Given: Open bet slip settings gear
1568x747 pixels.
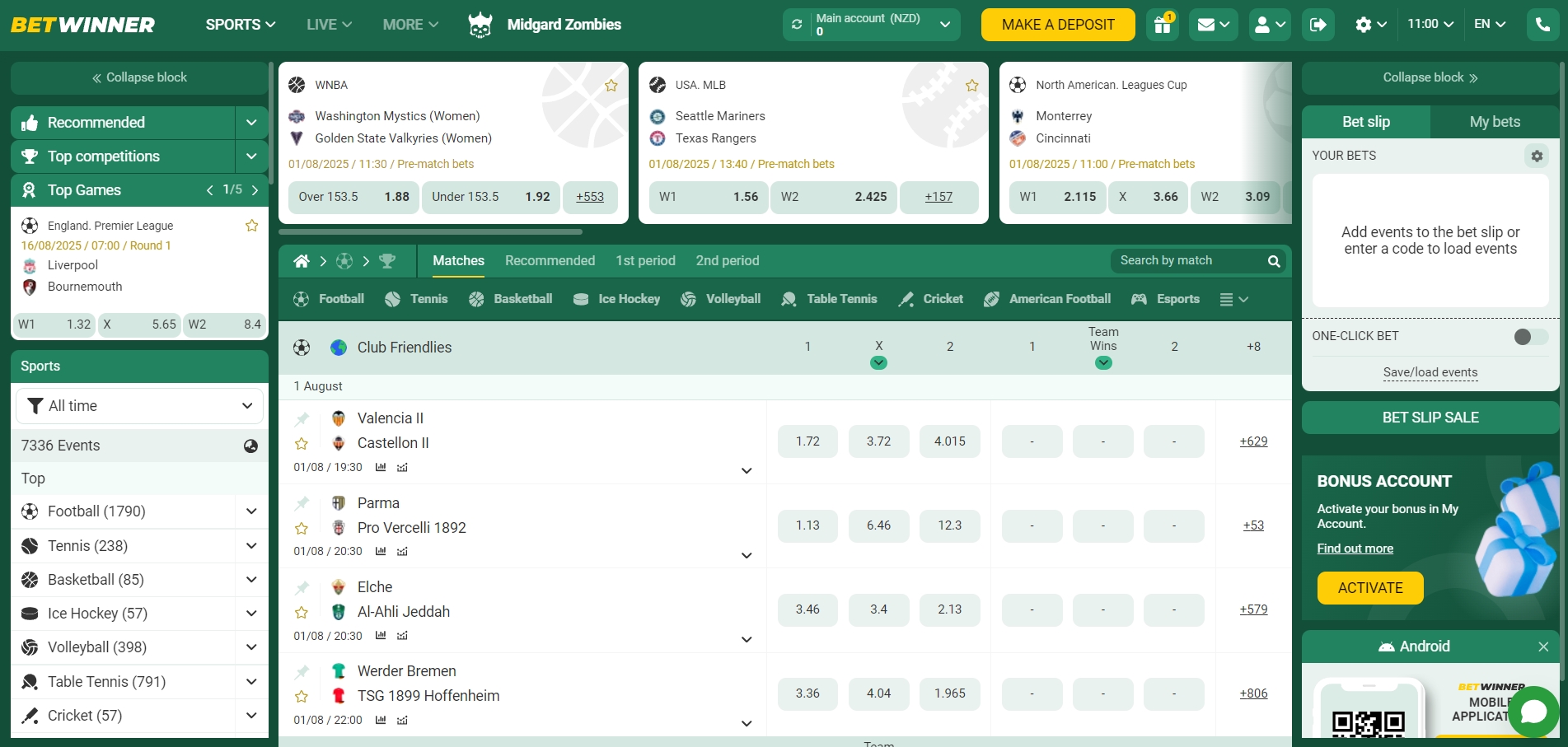Looking at the screenshot, I should (1537, 156).
